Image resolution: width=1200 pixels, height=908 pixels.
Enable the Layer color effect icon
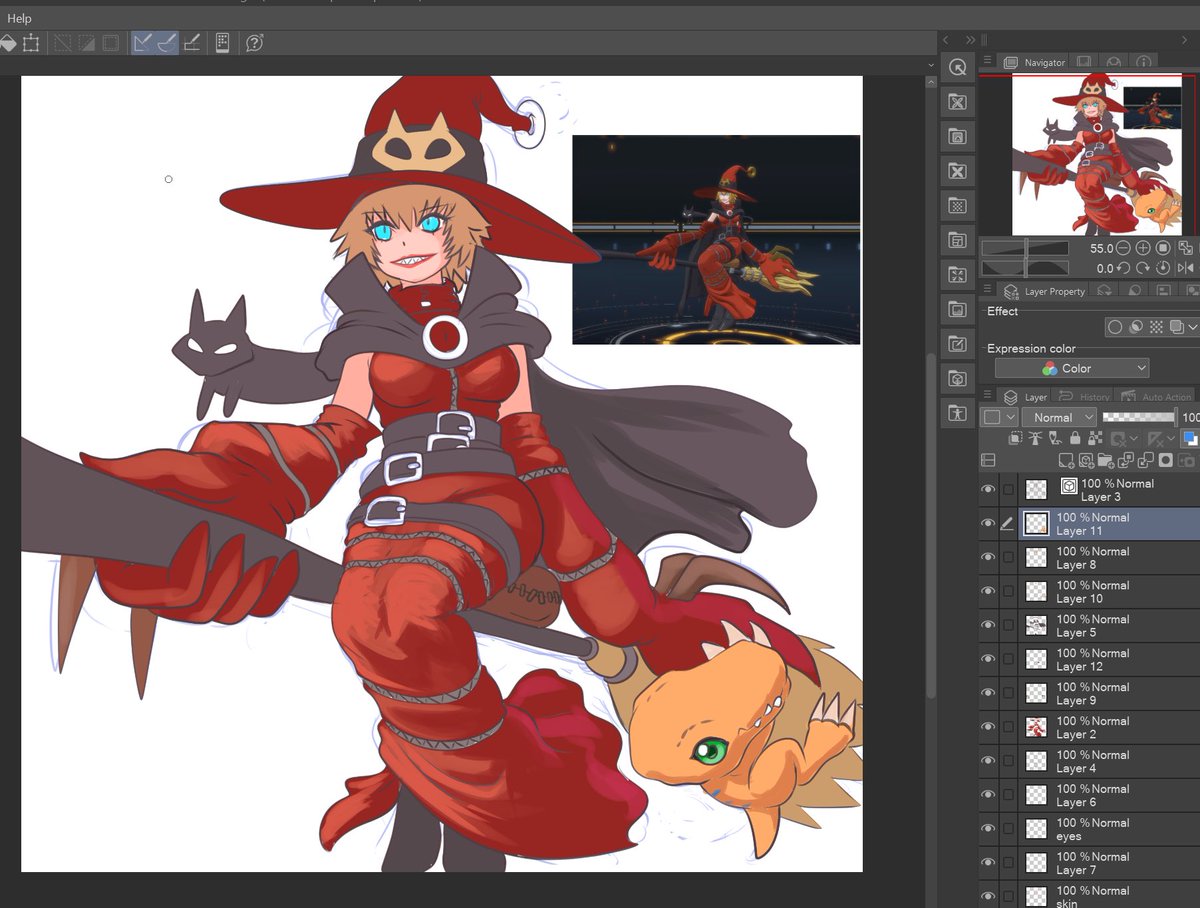pyautogui.click(x=1176, y=327)
